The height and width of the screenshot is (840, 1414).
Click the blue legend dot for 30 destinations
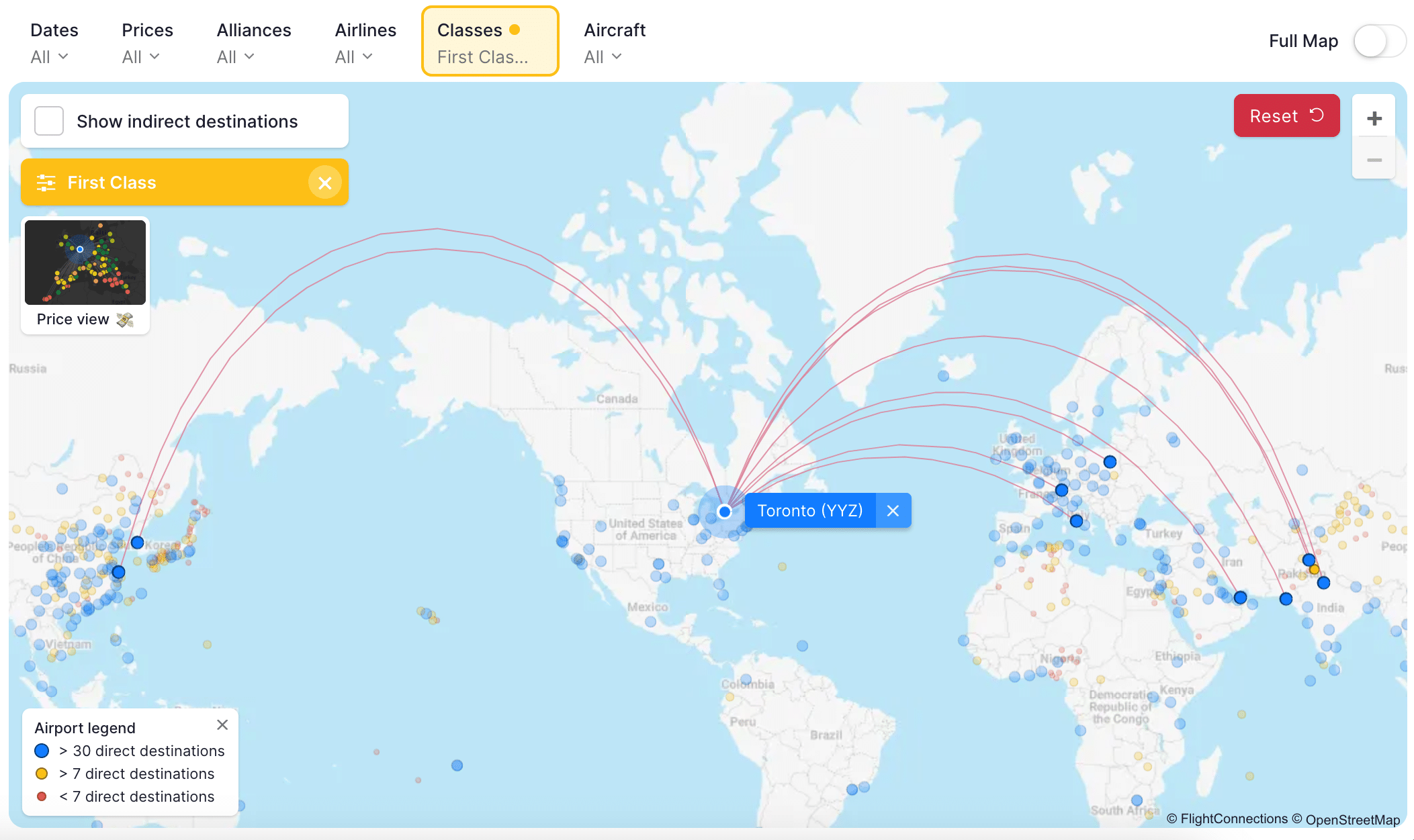click(42, 751)
